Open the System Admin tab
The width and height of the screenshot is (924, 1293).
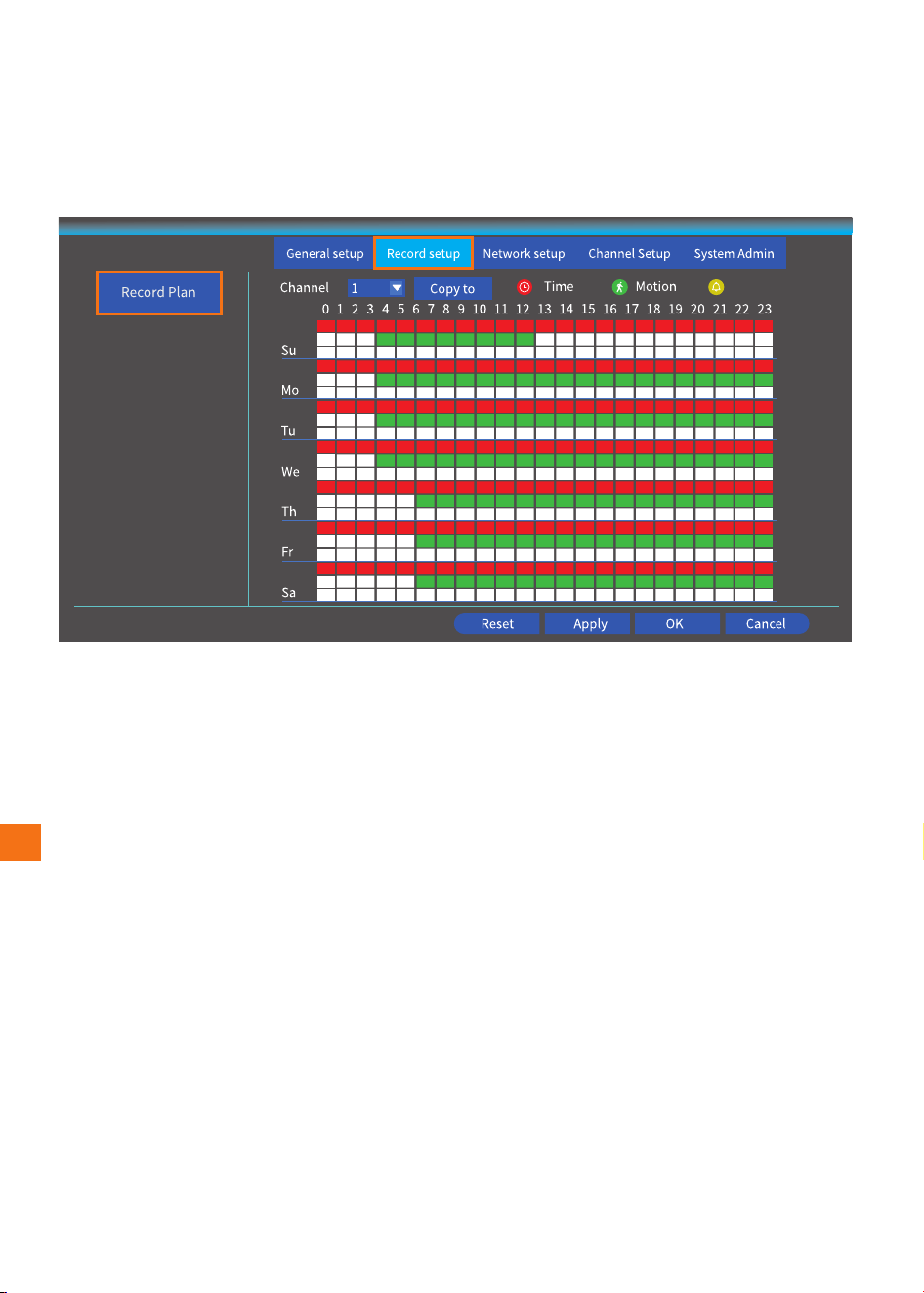pos(734,253)
